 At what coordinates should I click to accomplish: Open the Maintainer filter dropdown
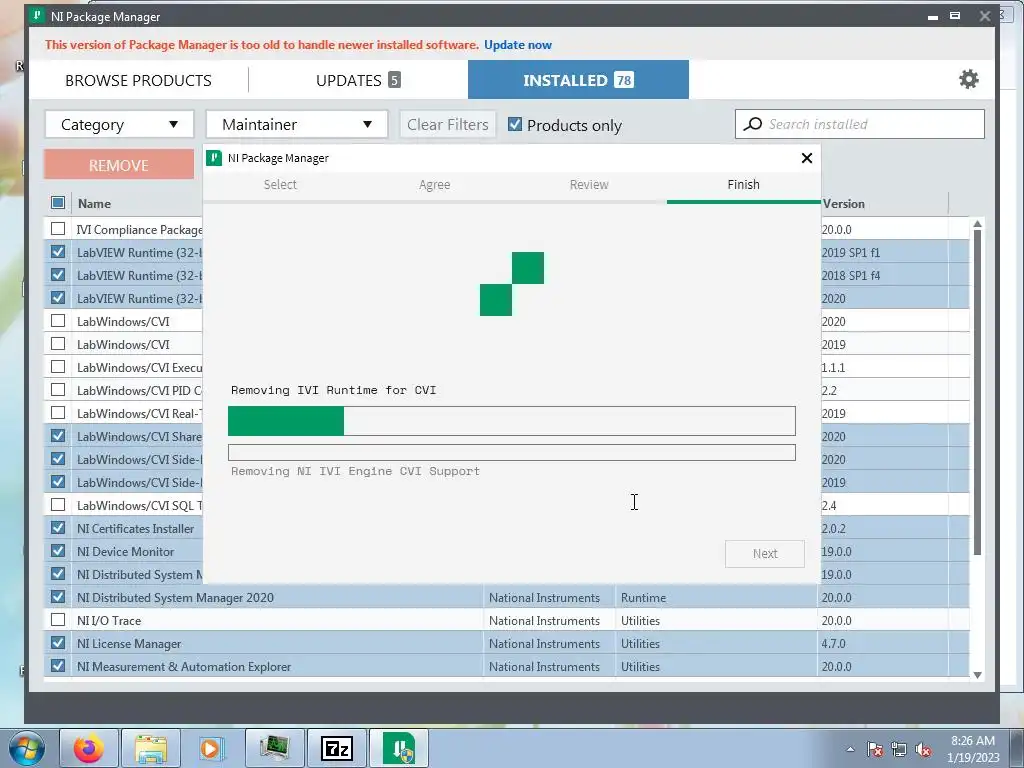(297, 124)
